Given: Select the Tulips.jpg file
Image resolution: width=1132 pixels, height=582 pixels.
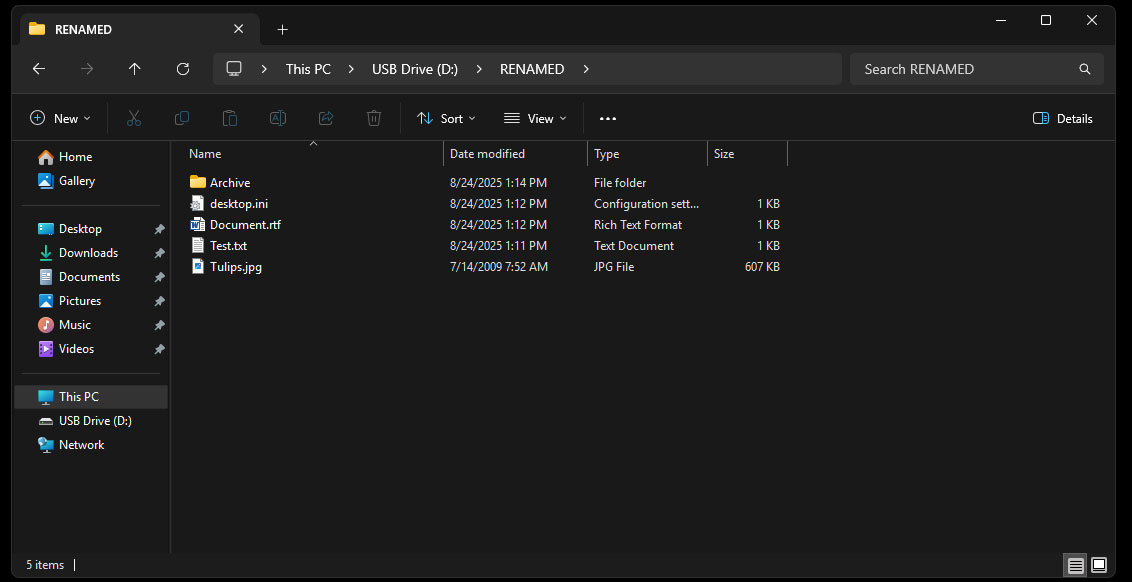Looking at the screenshot, I should [x=235, y=267].
